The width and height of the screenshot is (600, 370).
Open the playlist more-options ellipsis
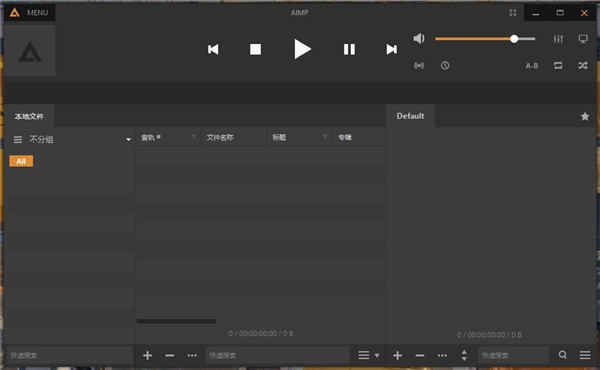tap(442, 355)
